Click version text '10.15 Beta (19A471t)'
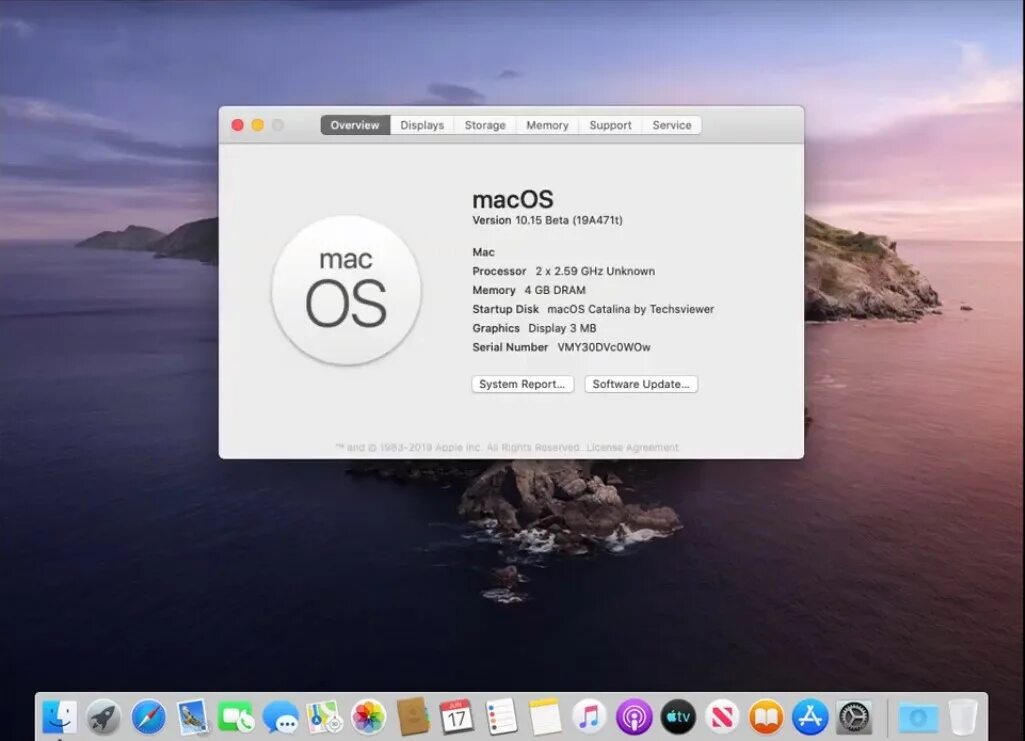This screenshot has width=1025, height=741. click(569, 220)
